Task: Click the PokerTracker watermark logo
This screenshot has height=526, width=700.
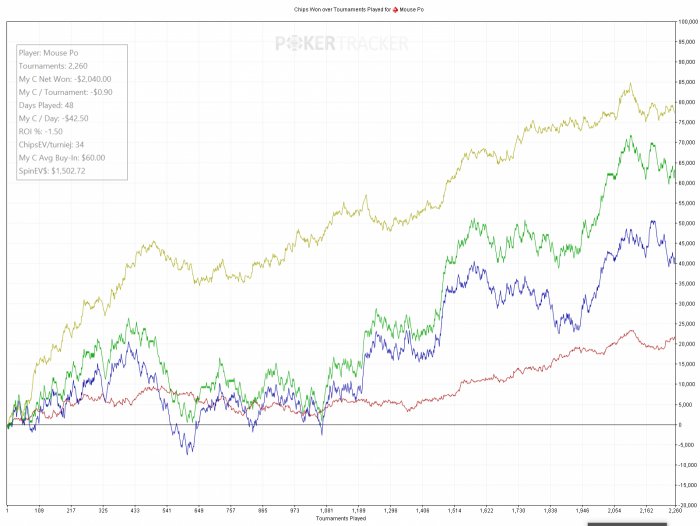Action: [343, 43]
